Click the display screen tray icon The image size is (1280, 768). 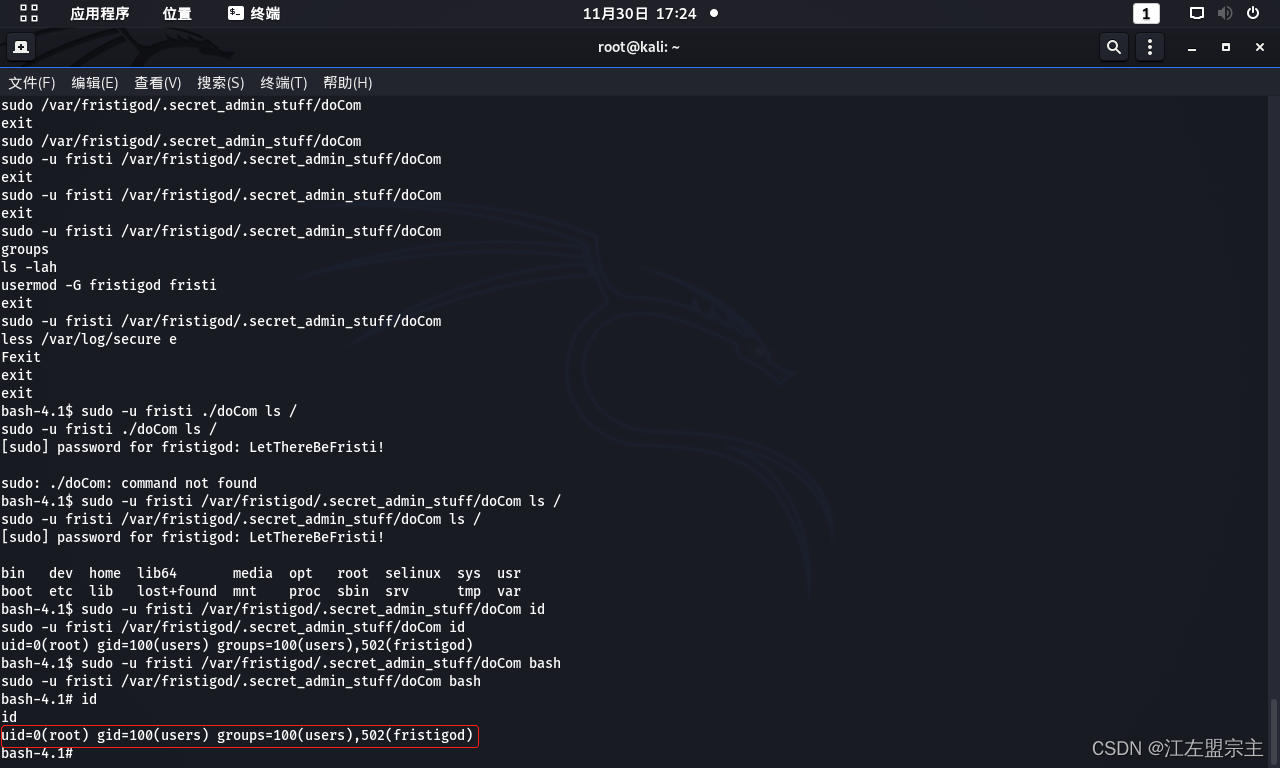coord(1197,13)
